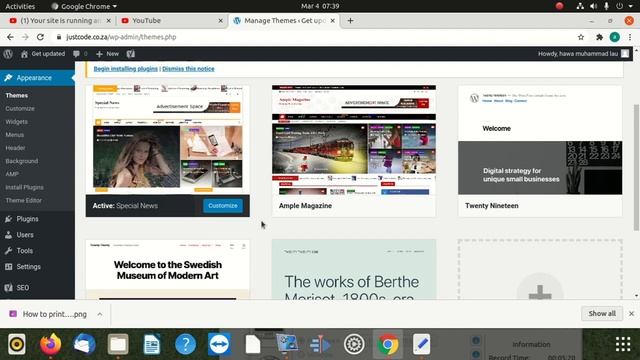Viewport: 640px width, 360px height.
Task: Open the blank document icon in the dock
Action: point(253,344)
